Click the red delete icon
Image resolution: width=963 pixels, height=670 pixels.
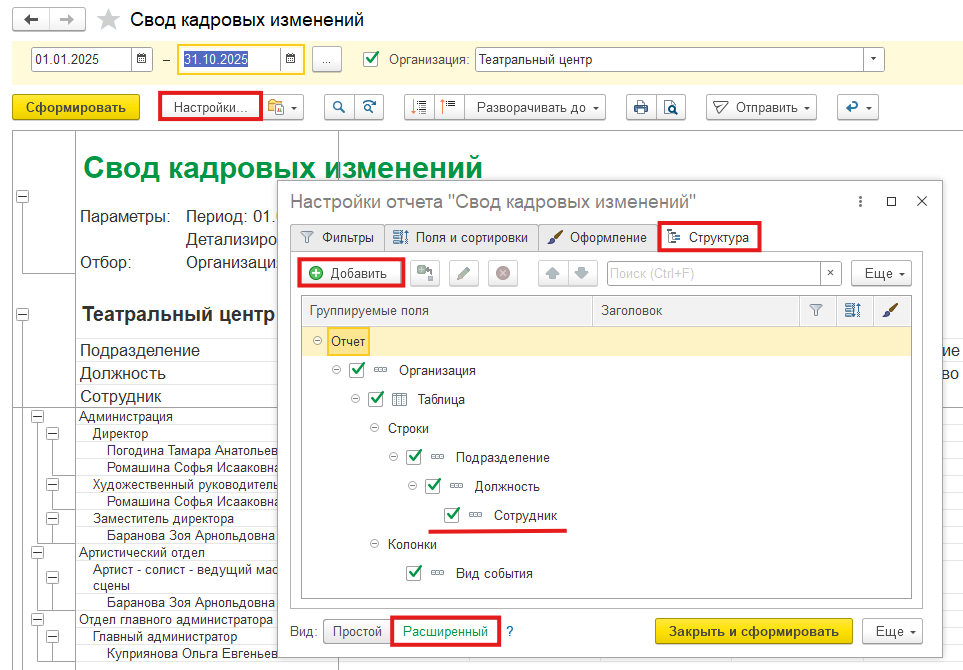(503, 273)
